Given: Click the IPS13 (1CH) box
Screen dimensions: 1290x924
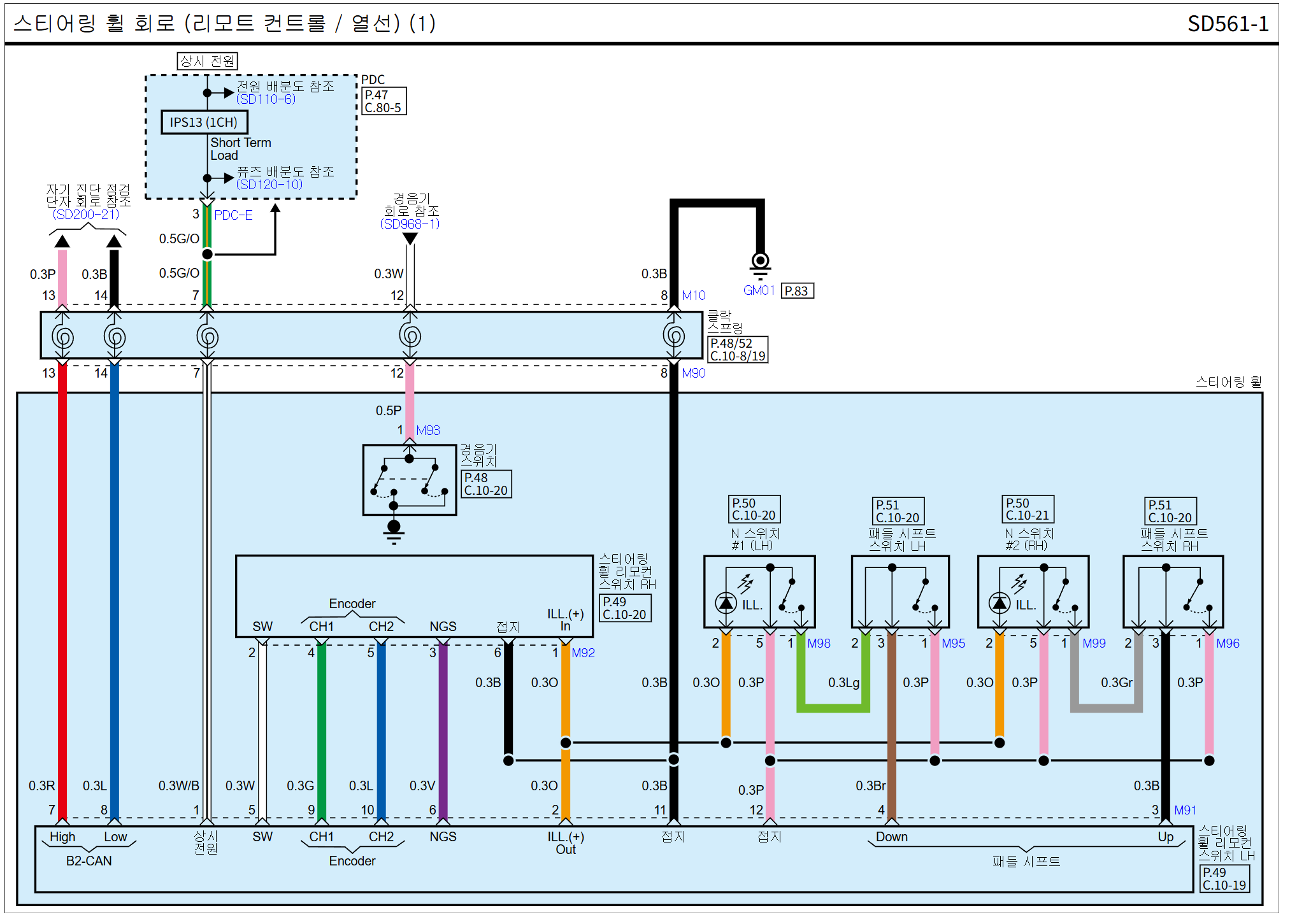Looking at the screenshot, I should [x=204, y=122].
